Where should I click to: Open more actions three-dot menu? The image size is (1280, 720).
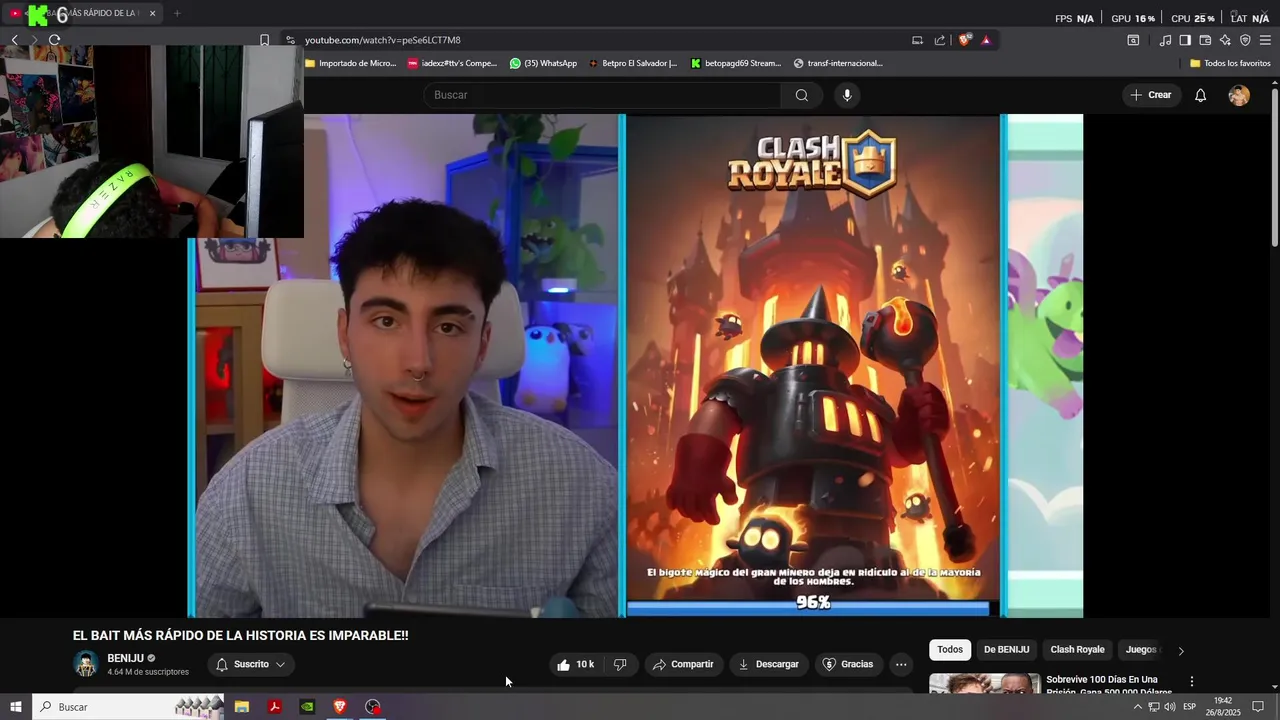901,664
